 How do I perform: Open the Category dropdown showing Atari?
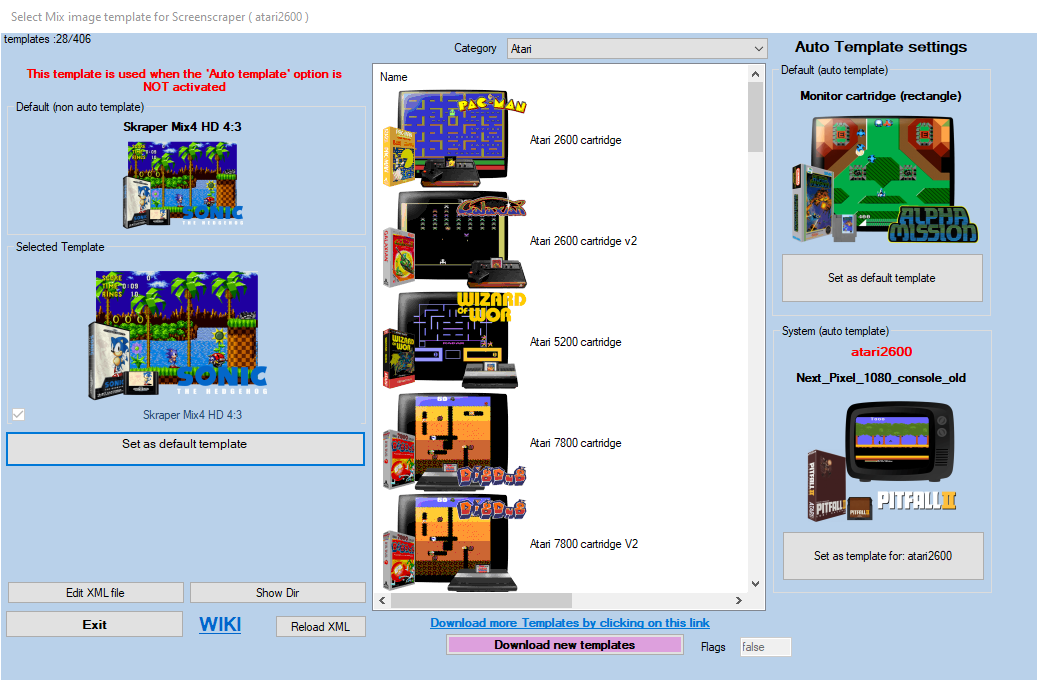pyautogui.click(x=636, y=48)
